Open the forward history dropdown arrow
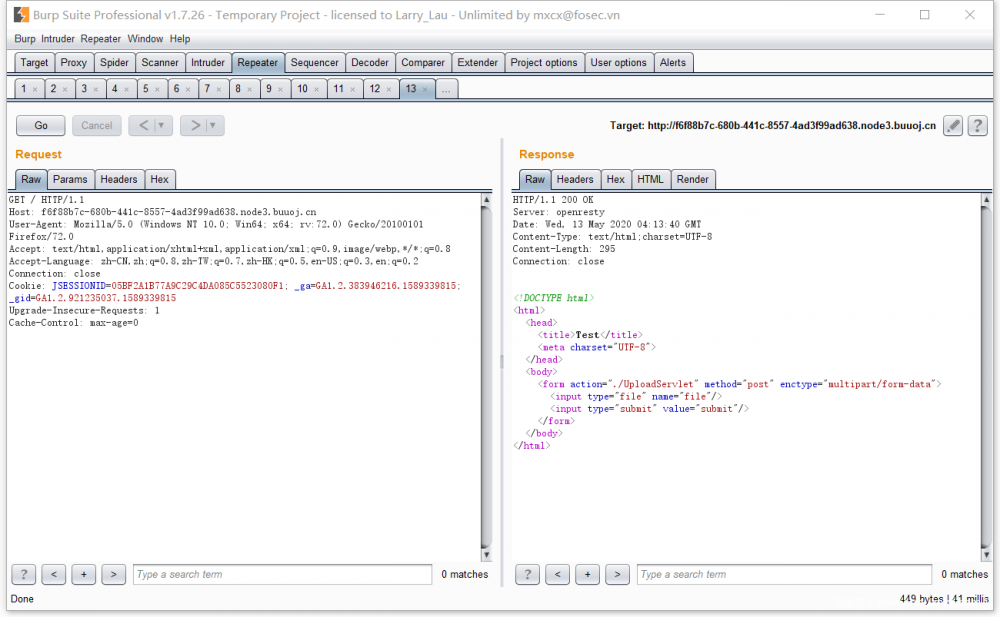Image resolution: width=1000 pixels, height=617 pixels. point(213,126)
